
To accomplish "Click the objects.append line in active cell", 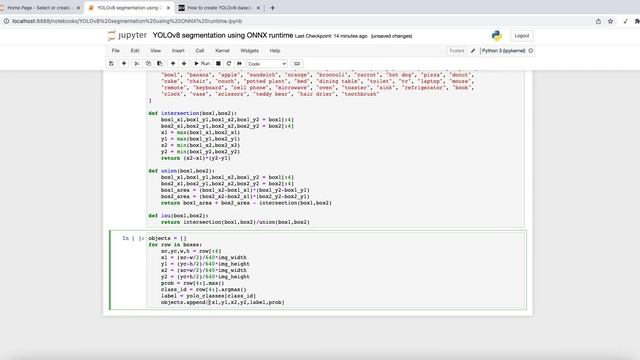I will [222, 302].
